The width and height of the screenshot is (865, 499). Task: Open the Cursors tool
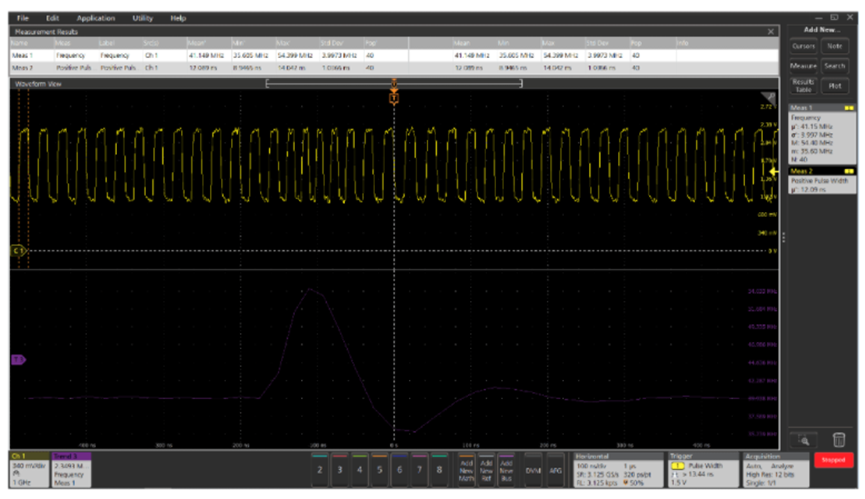(803, 46)
